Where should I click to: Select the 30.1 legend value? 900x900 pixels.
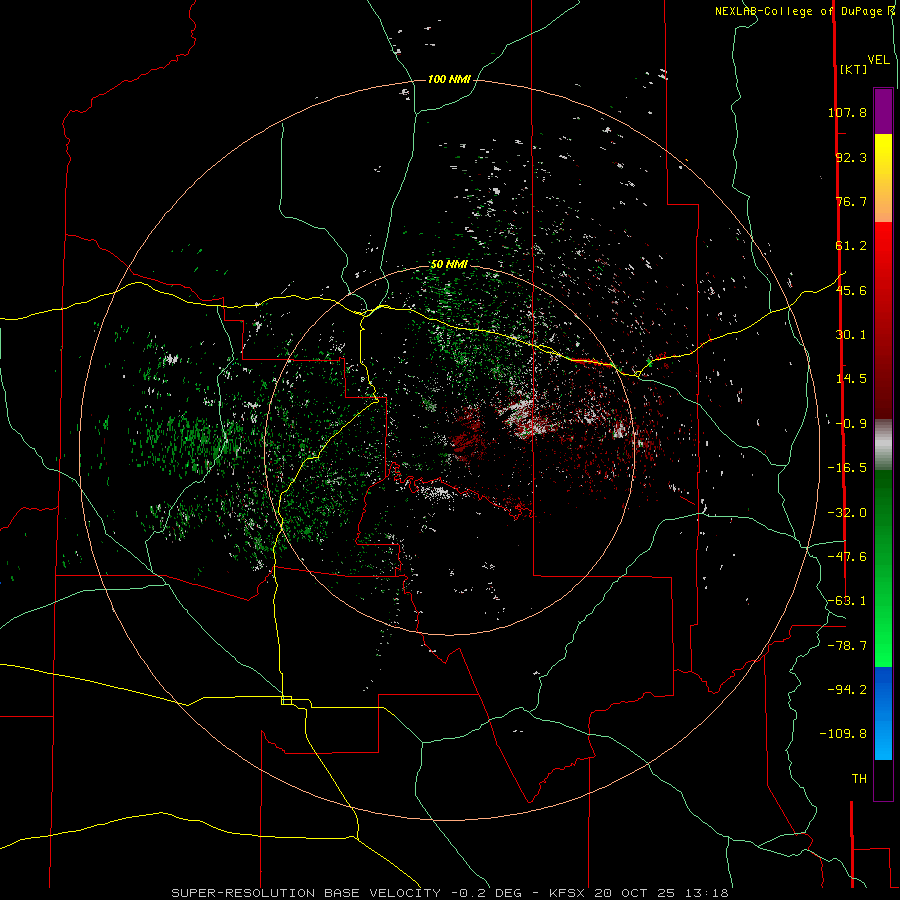[x=851, y=335]
